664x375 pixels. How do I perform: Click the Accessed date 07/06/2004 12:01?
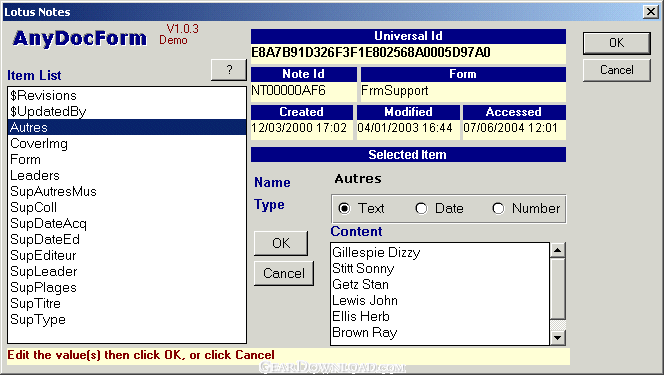point(514,129)
